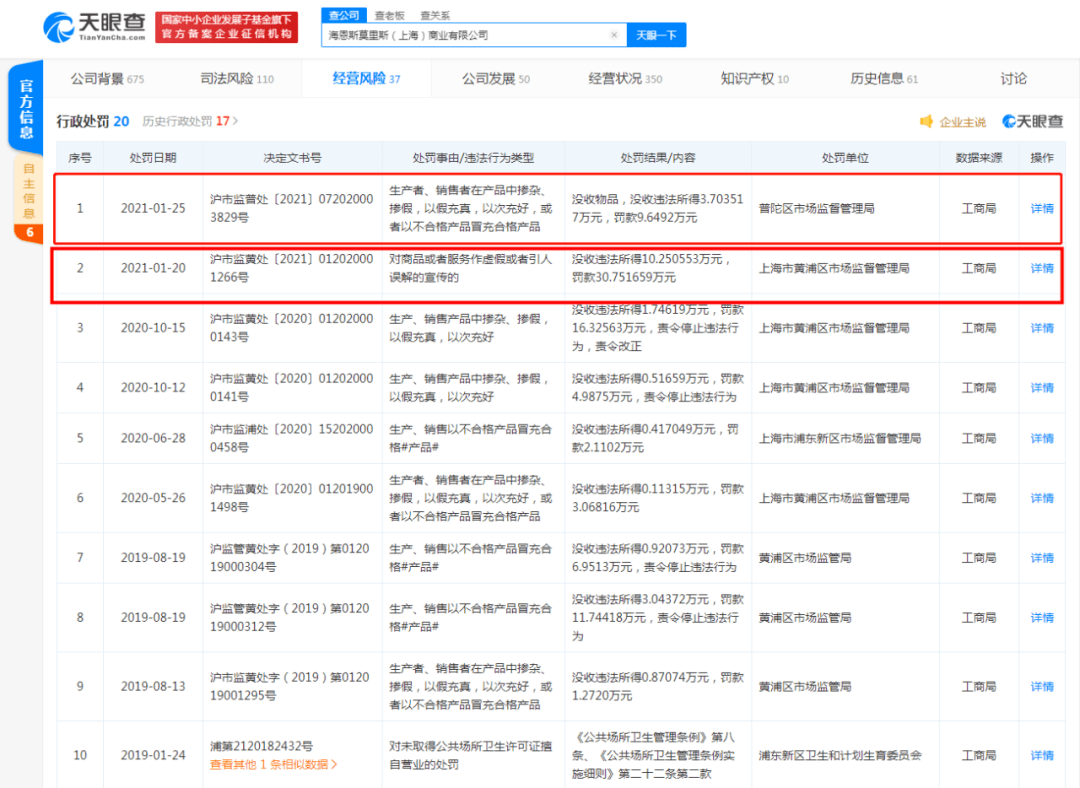This screenshot has height=788, width=1080.
Task: Select the 工商局 cell in row 1
Action: tap(979, 208)
